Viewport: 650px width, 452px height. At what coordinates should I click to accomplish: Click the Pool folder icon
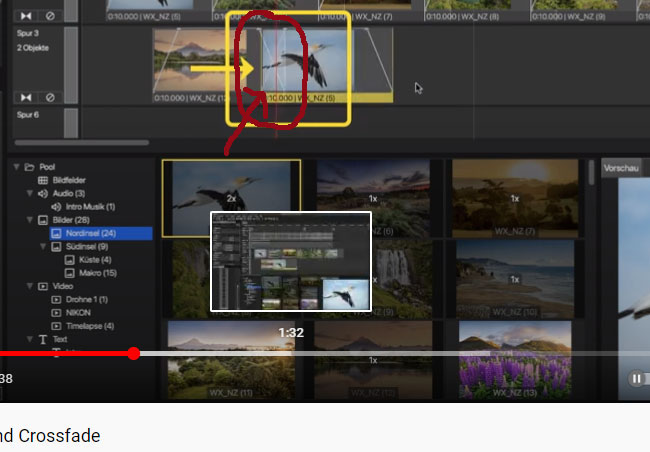[30, 167]
